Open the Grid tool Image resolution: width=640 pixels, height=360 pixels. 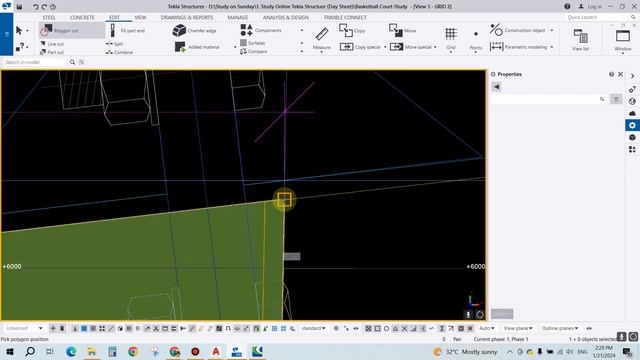[x=451, y=39]
